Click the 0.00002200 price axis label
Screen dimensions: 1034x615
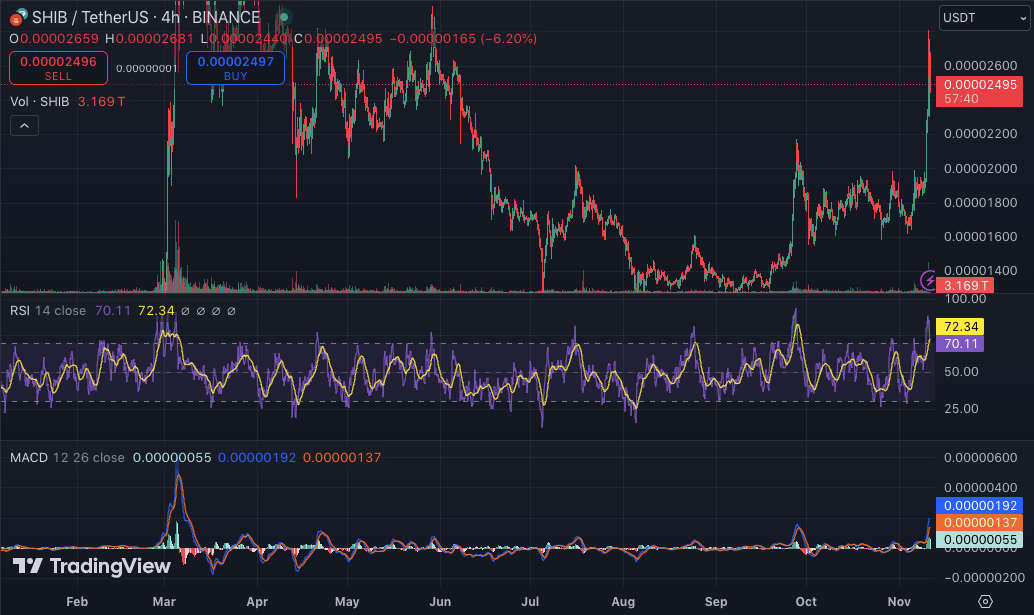pos(981,134)
